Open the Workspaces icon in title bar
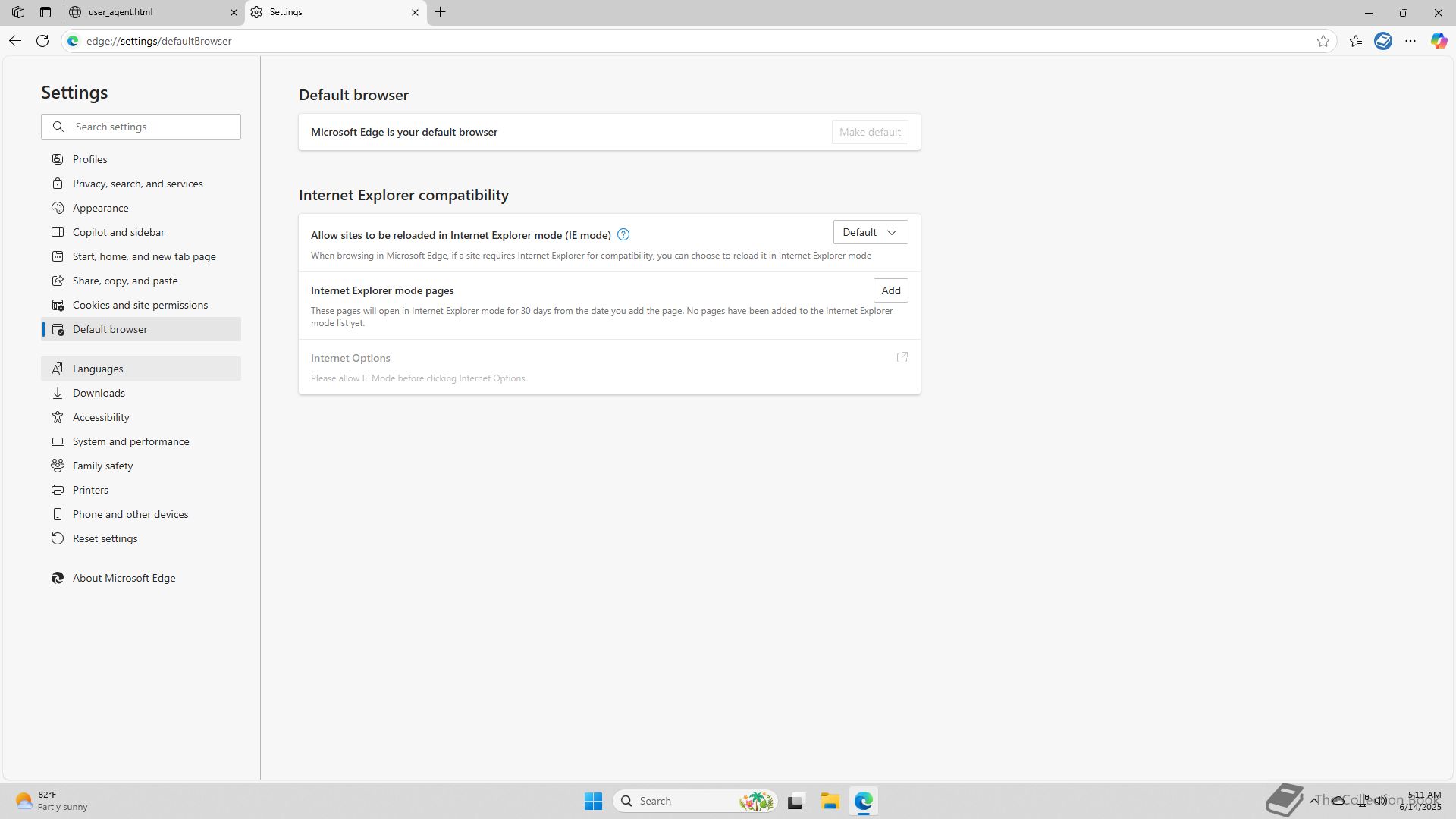Screen dimensions: 1456x819 (18, 12)
